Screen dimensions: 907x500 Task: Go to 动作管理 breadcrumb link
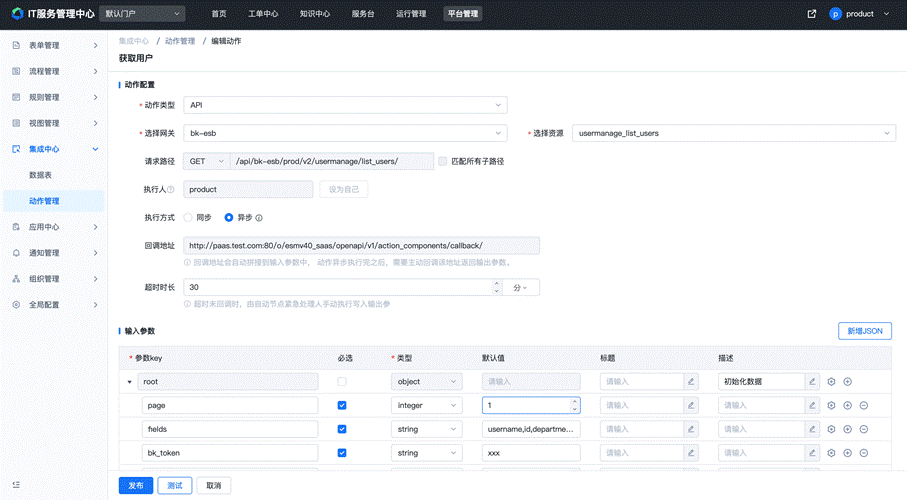tap(180, 41)
